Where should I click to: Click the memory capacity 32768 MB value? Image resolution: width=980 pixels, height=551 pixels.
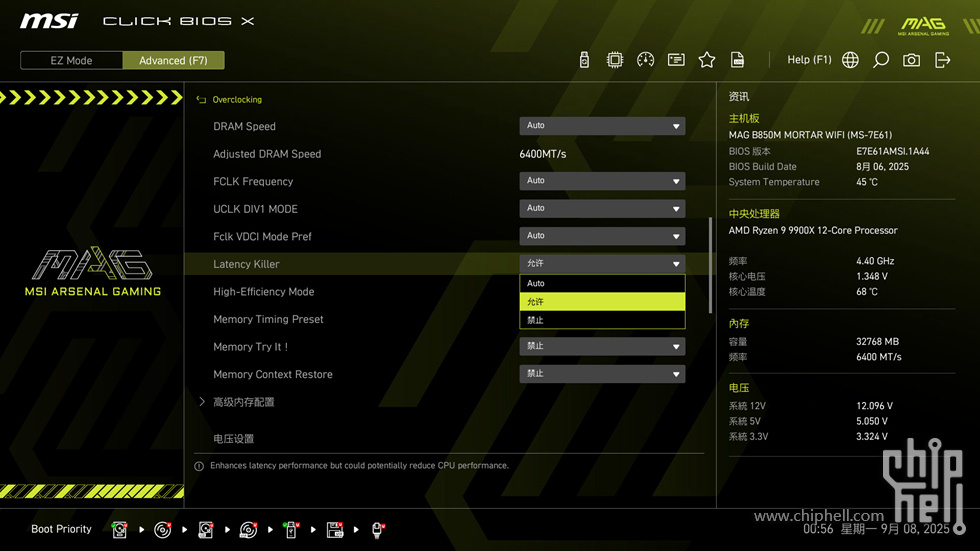click(878, 342)
